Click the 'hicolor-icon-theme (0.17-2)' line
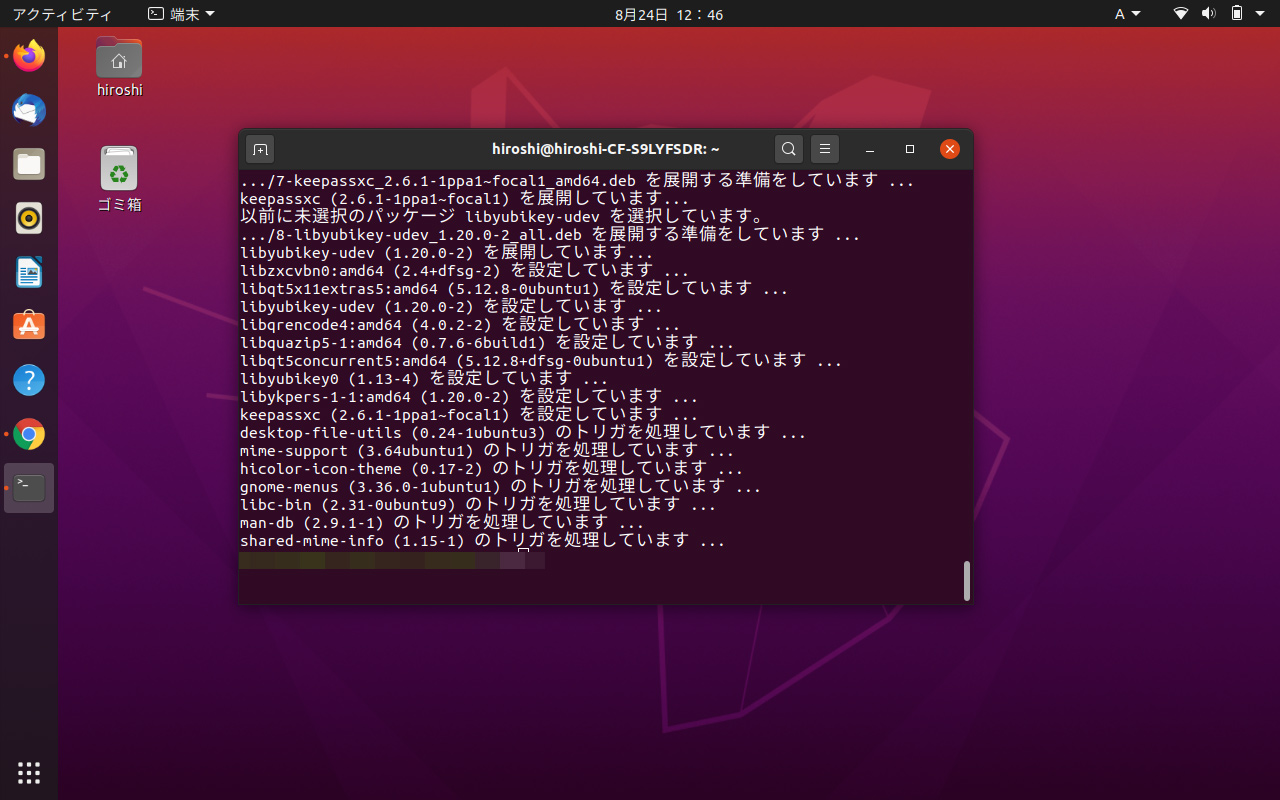Viewport: 1280px width, 800px height. coord(491,468)
